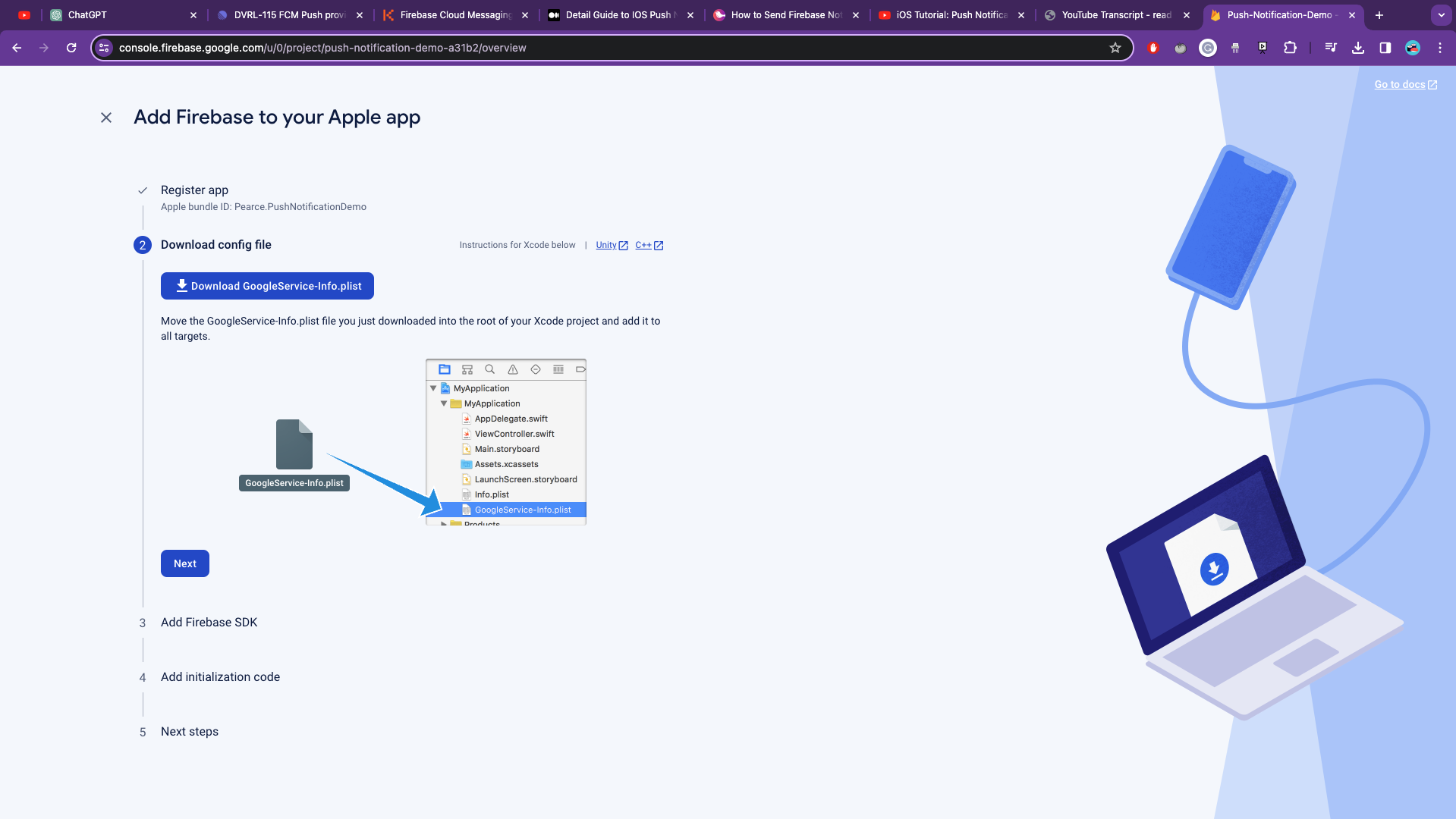
Task: Click the red adblock extension icon
Action: coord(1153,48)
